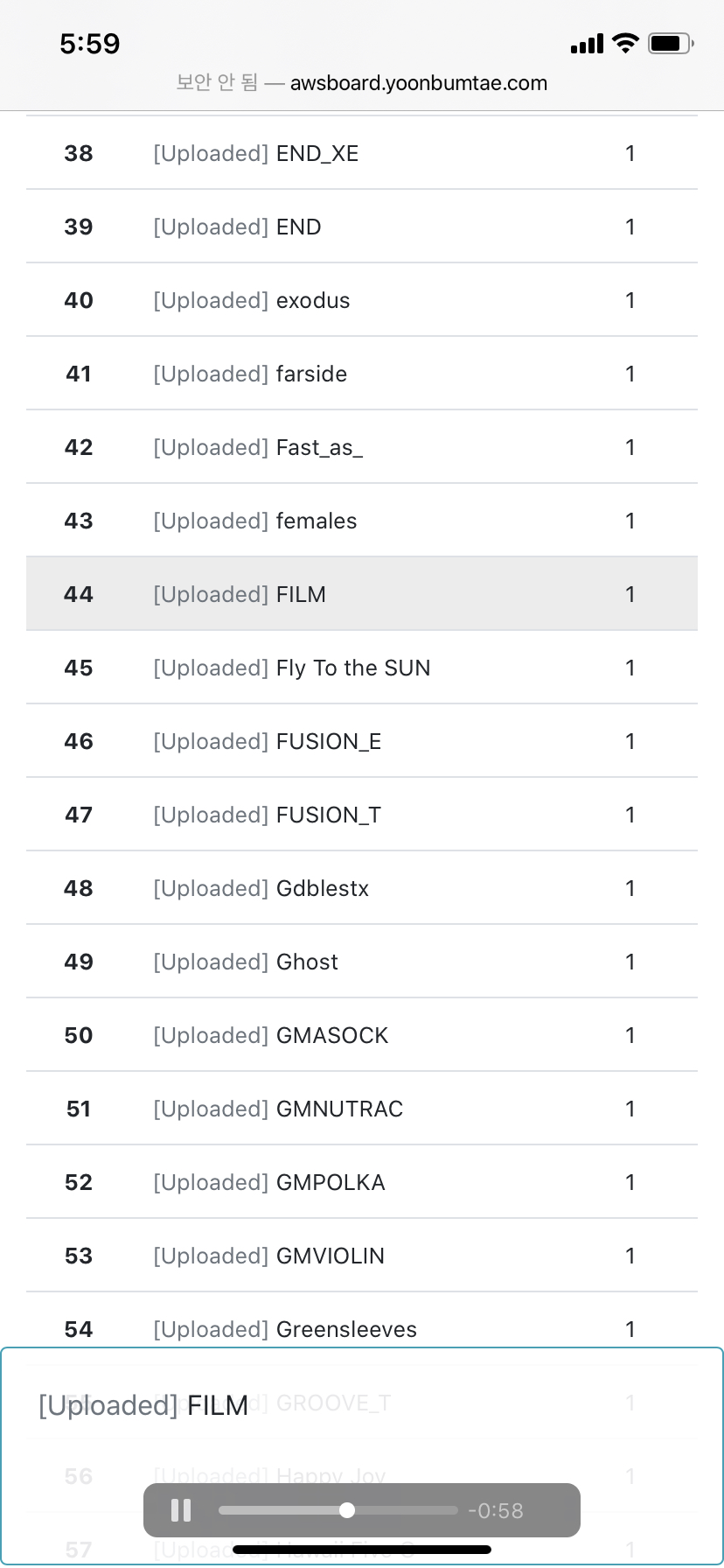The height and width of the screenshot is (1568, 724).
Task: Pause the playing FILM track
Action: [181, 1510]
